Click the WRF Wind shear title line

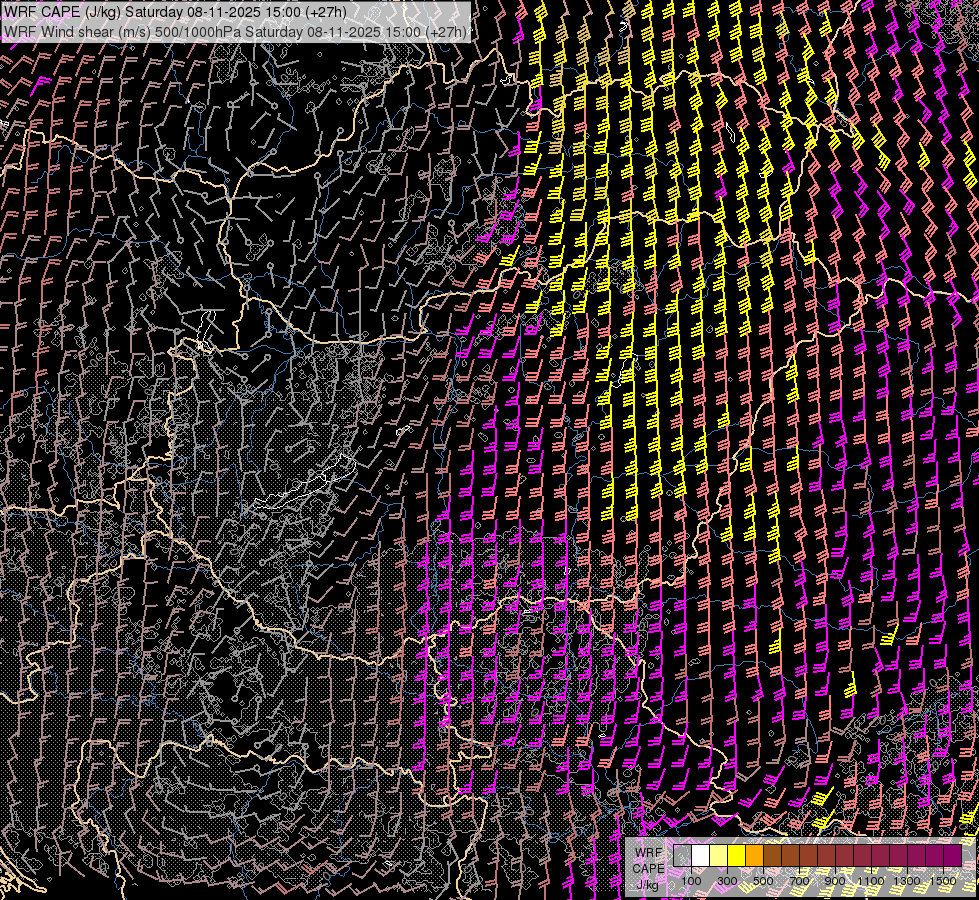click(235, 32)
